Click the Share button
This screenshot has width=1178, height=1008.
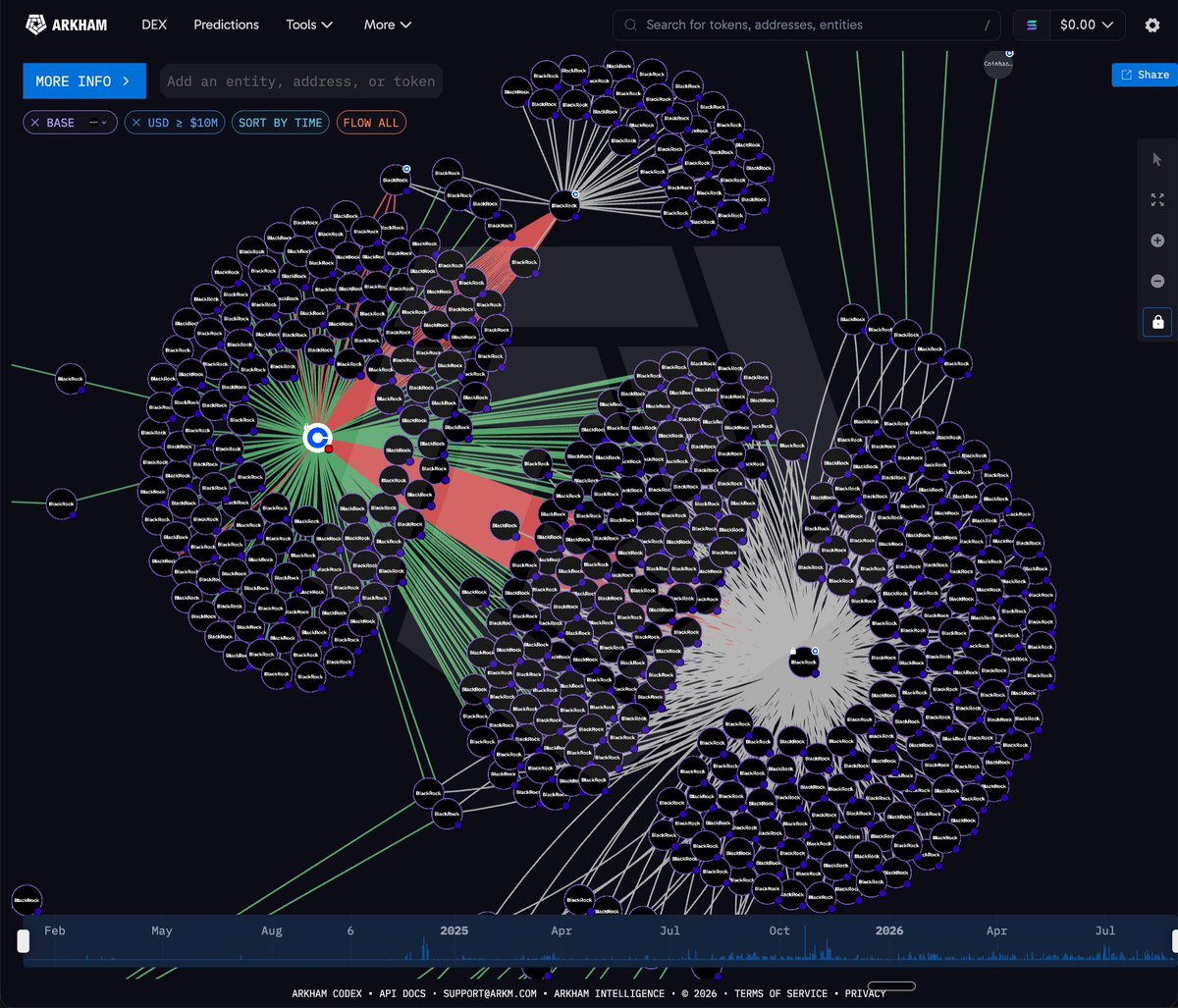coord(1145,75)
